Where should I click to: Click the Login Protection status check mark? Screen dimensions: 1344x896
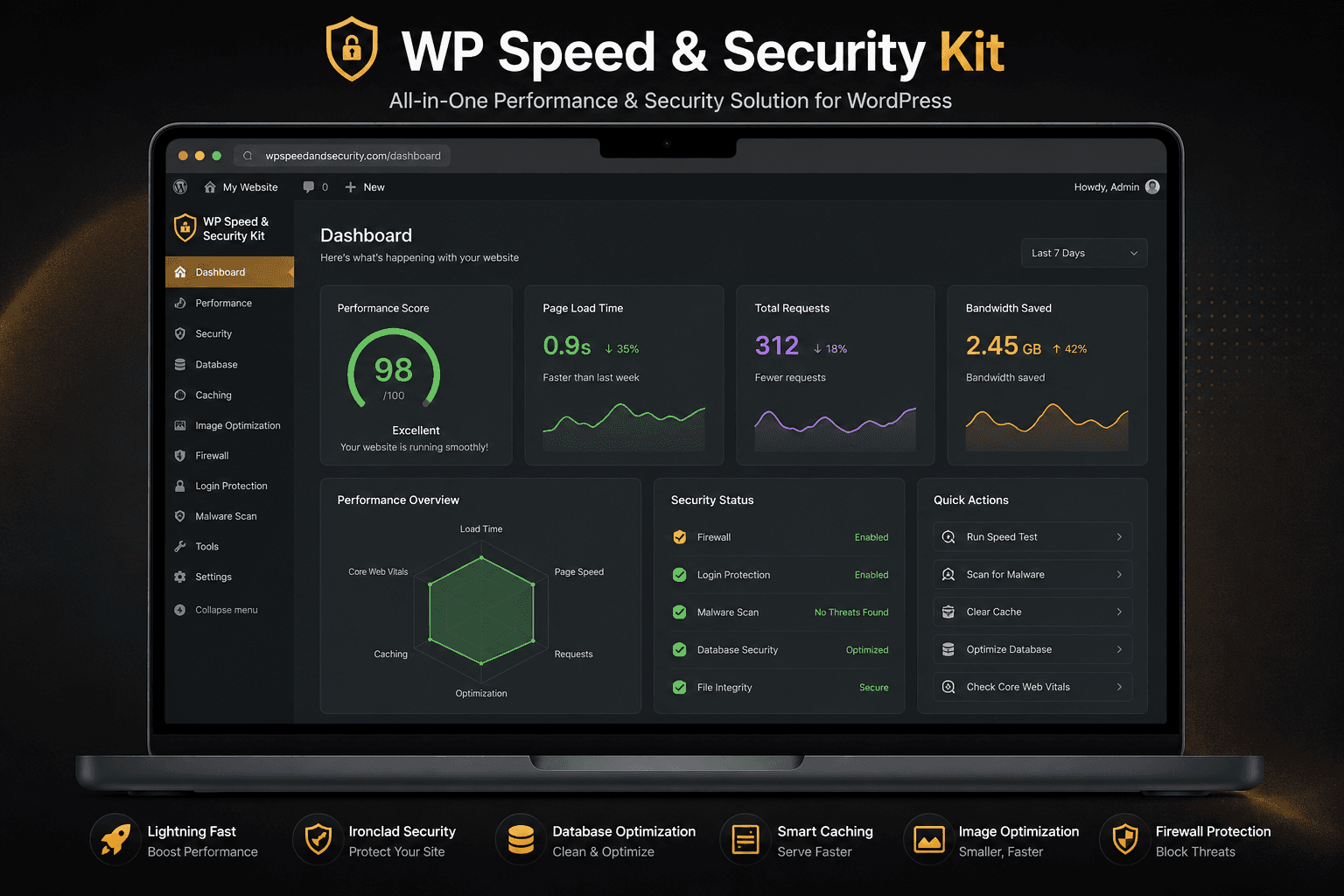pyautogui.click(x=680, y=575)
